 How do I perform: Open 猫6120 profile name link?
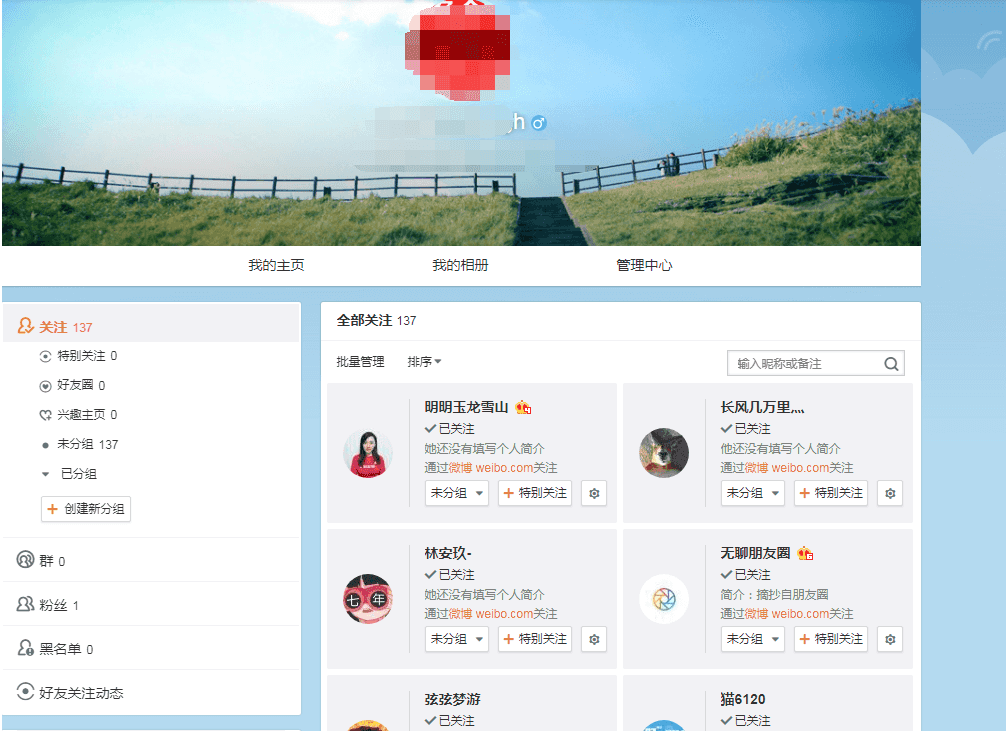tap(743, 700)
